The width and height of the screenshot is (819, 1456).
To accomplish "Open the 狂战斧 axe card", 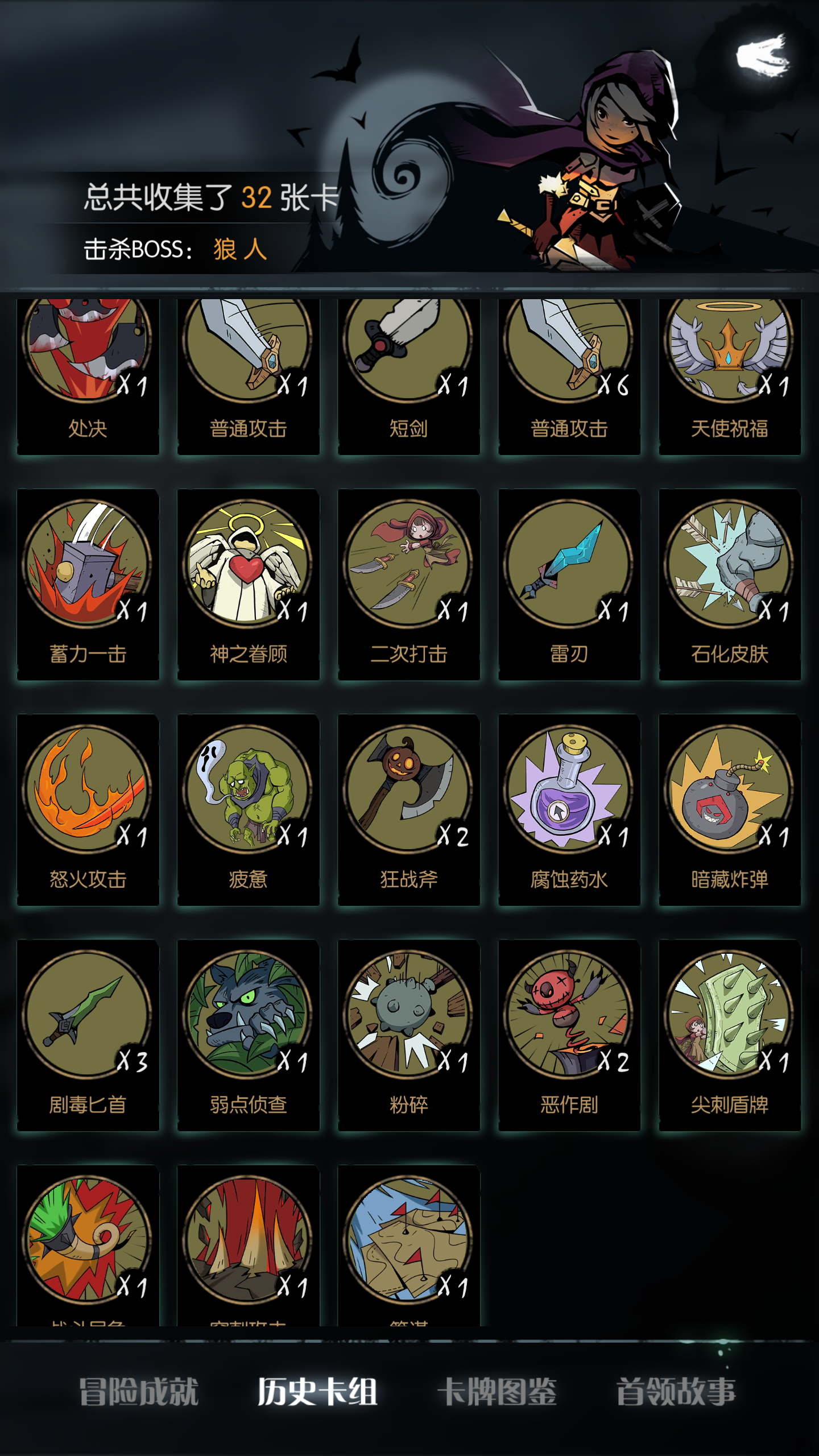I will 409,809.
